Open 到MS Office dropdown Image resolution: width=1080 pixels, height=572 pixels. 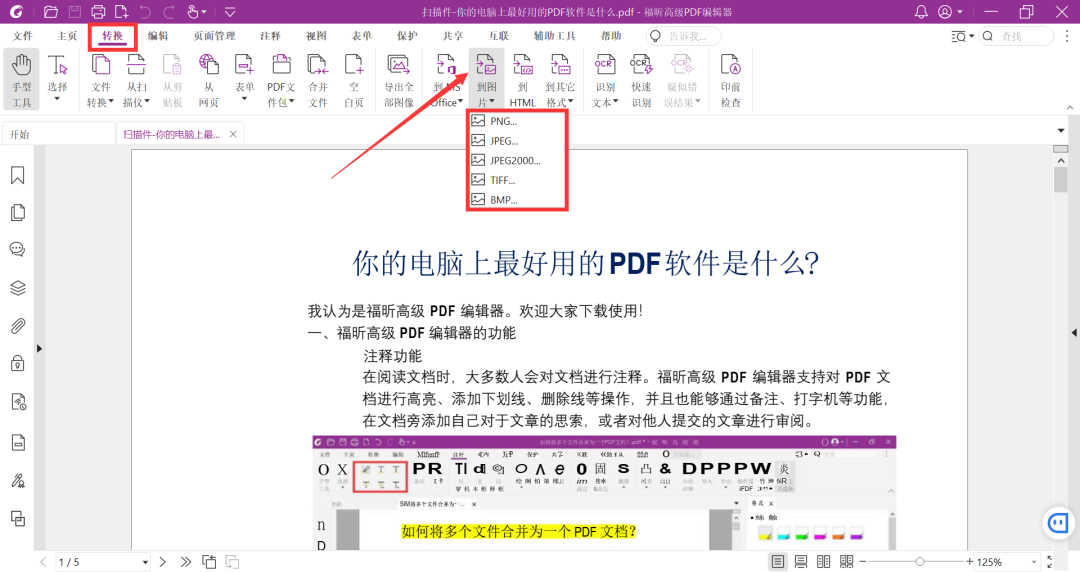tap(446, 80)
